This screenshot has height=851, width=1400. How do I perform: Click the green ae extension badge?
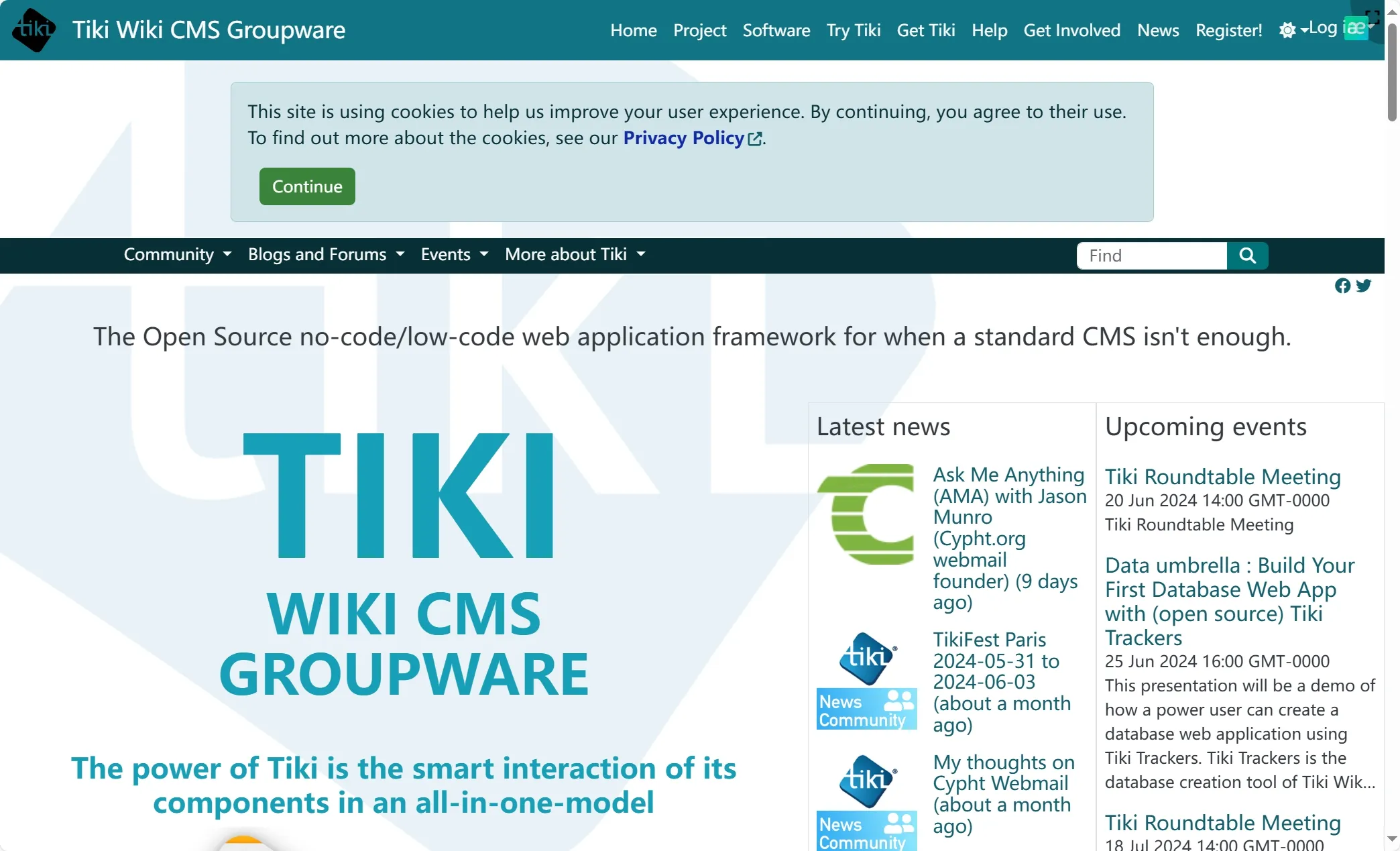click(x=1356, y=29)
